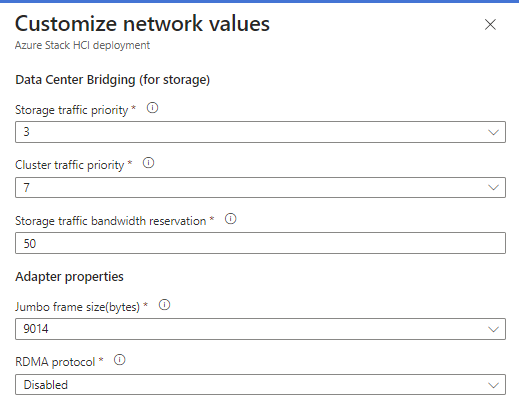Open the RDMA protocol dropdown showing Disabled
The width and height of the screenshot is (519, 414).
tap(260, 385)
